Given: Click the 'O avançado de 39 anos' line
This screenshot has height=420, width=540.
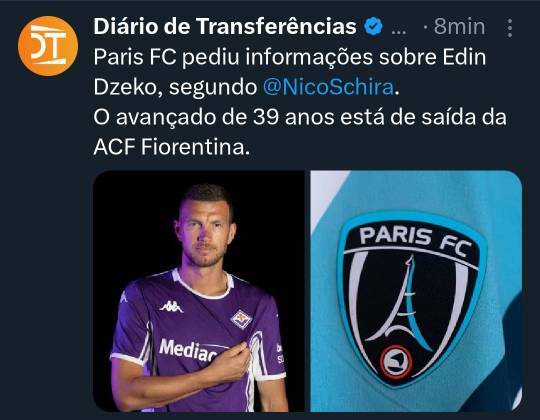Looking at the screenshot, I should pyautogui.click(x=300, y=117).
